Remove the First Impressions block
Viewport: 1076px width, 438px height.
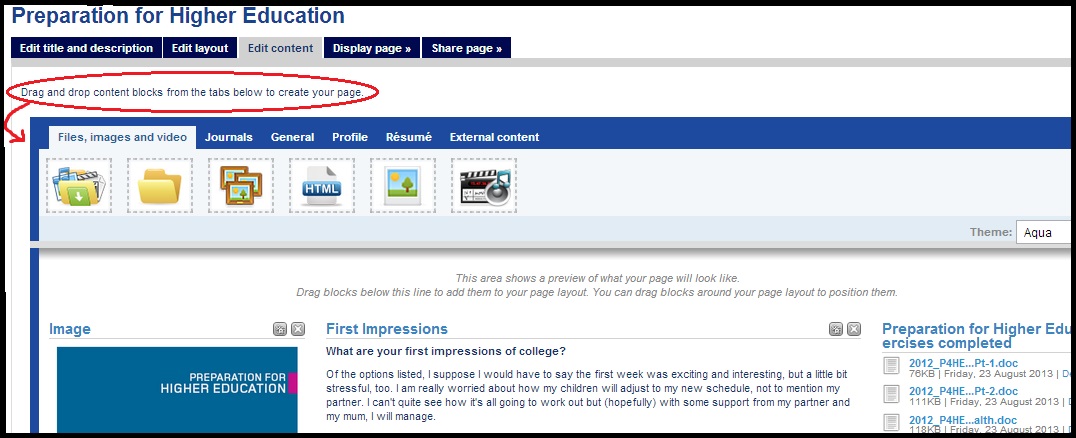pos(854,330)
